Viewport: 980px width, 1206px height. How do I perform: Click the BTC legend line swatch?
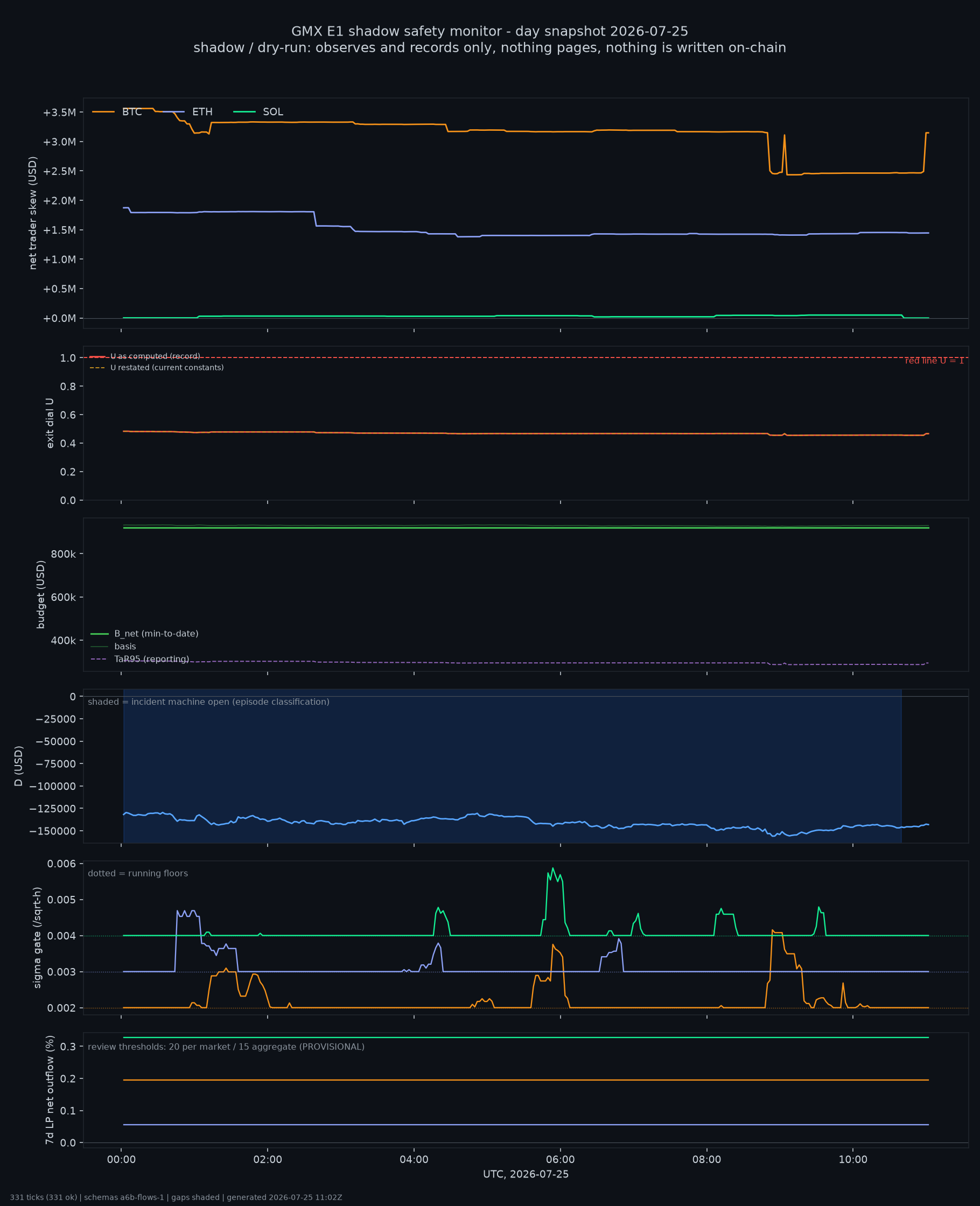[103, 112]
